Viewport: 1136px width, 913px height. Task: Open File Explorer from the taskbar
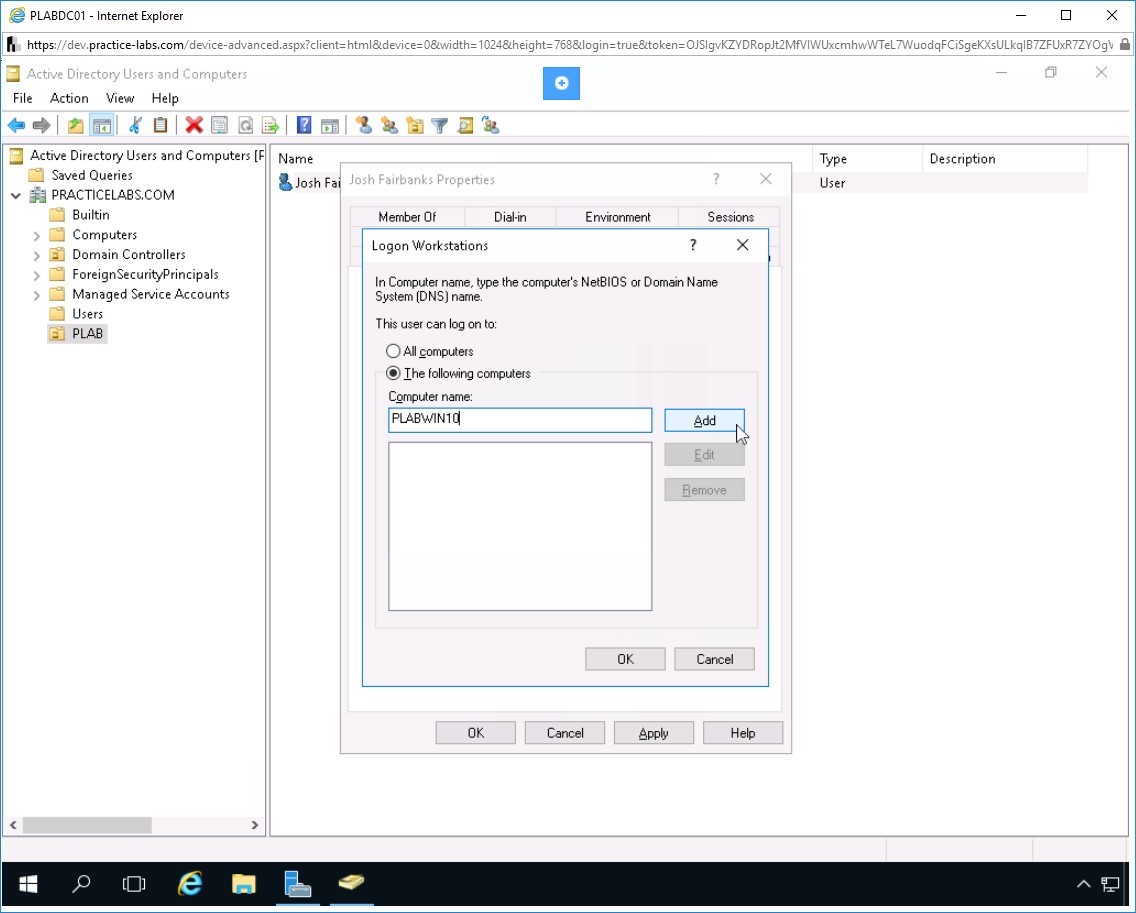click(243, 883)
